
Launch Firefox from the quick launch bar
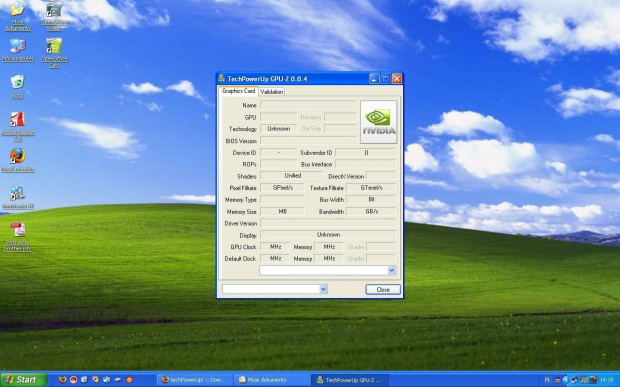(x=62, y=379)
